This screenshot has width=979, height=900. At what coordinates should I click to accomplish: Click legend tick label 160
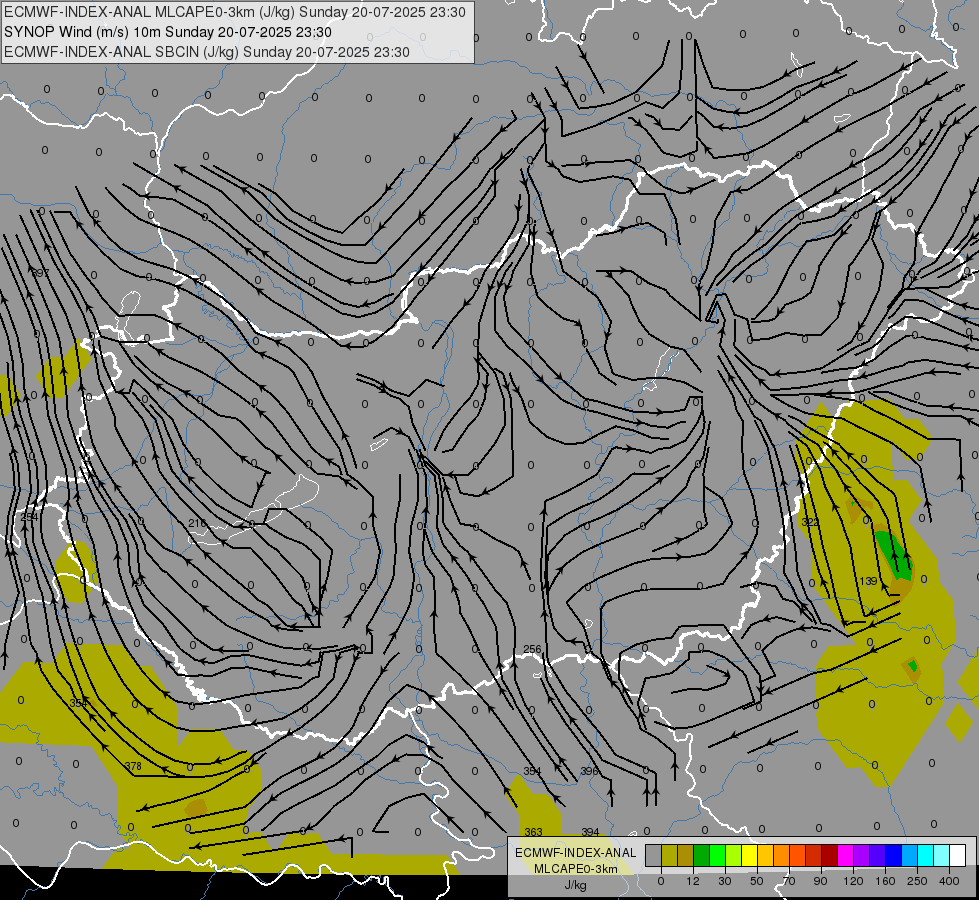[885, 881]
